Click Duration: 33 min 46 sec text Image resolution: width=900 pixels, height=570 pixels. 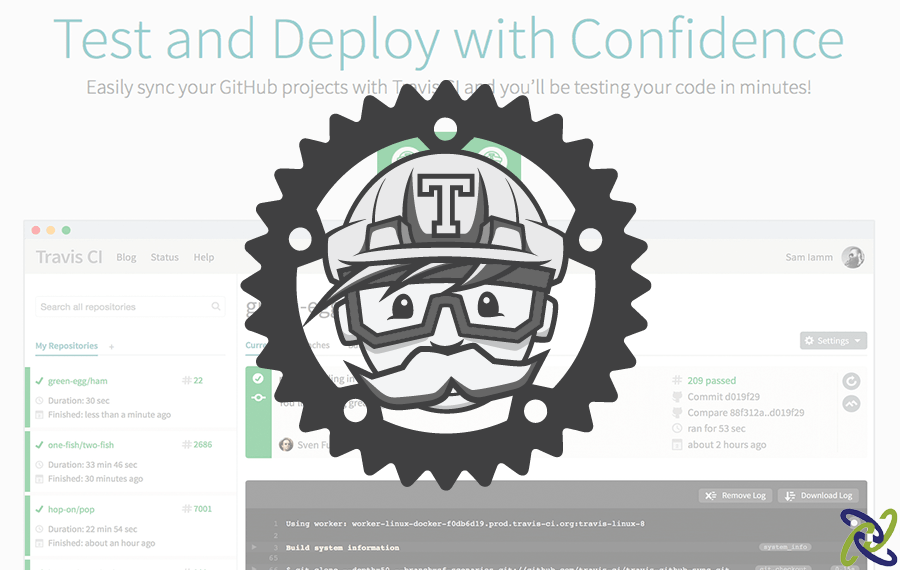point(92,464)
